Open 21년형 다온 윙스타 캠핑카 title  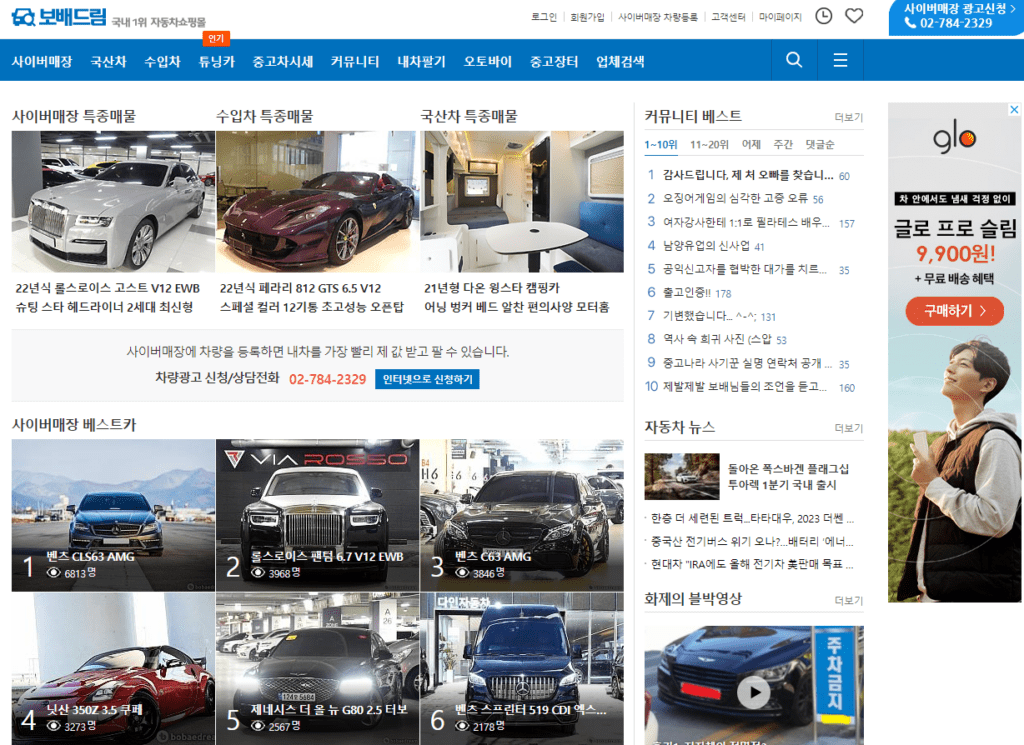[x=517, y=297]
